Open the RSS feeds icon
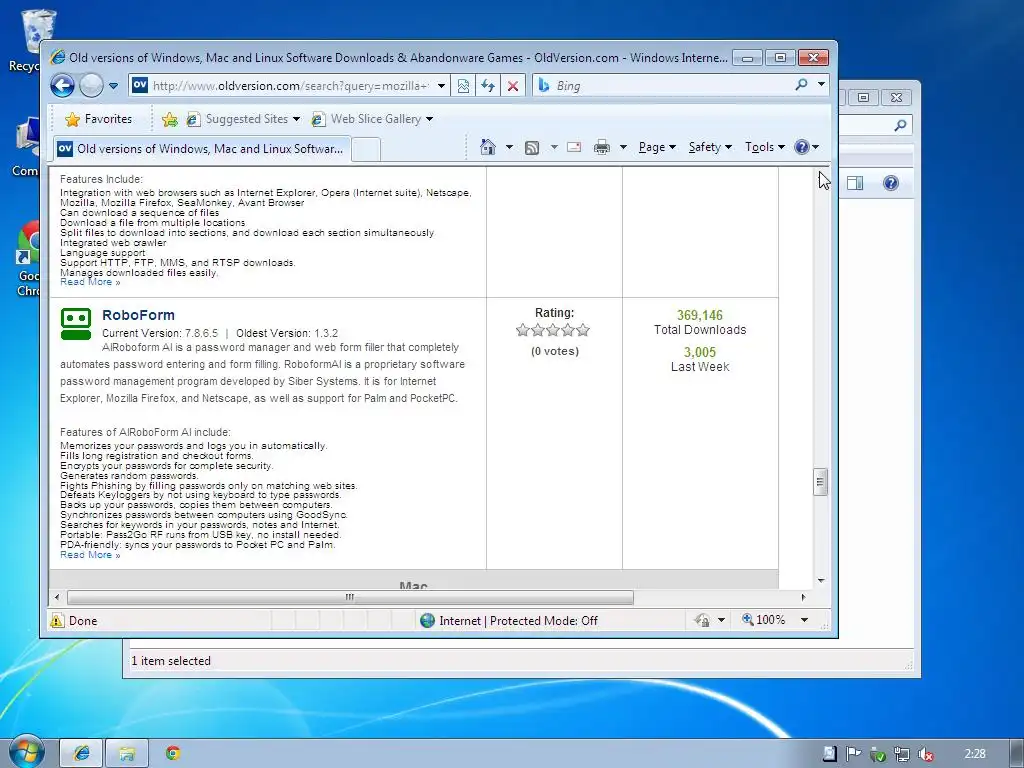 pyautogui.click(x=532, y=148)
